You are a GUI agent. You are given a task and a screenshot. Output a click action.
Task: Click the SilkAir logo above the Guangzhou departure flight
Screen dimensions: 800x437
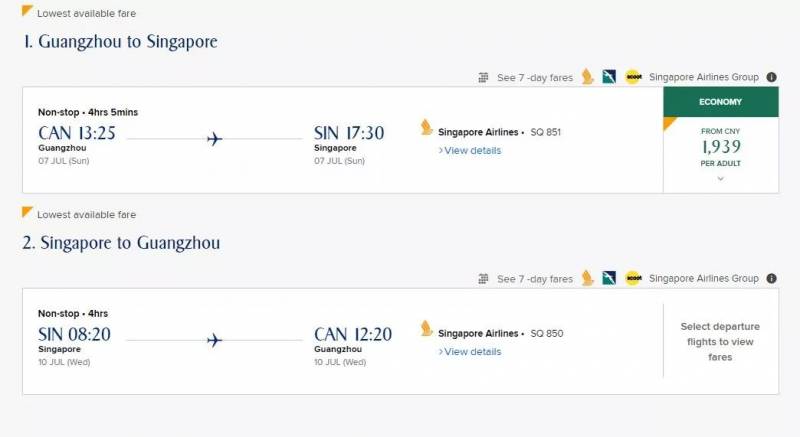(609, 77)
